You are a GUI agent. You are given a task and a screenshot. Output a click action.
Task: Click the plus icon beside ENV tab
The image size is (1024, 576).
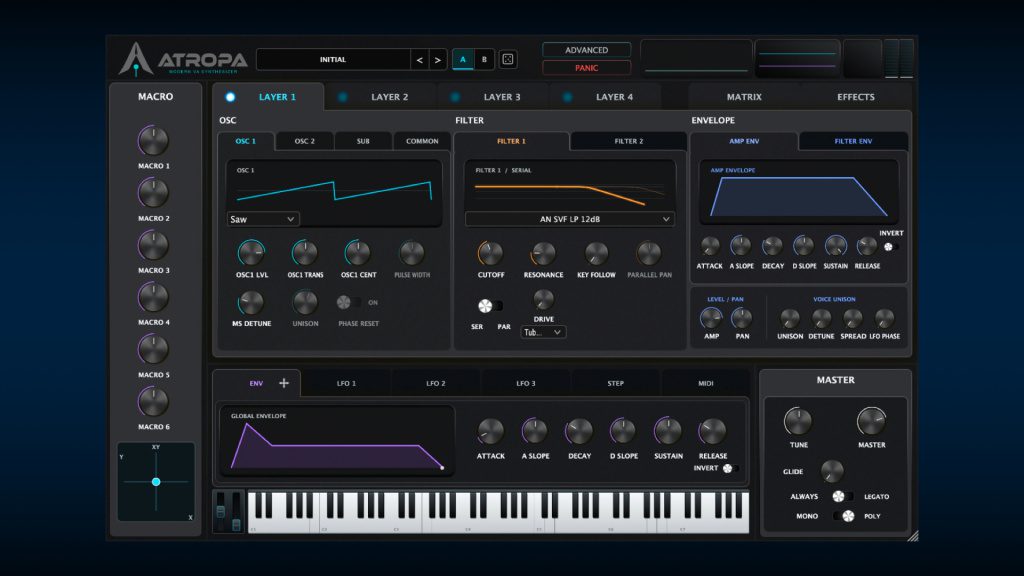point(284,383)
